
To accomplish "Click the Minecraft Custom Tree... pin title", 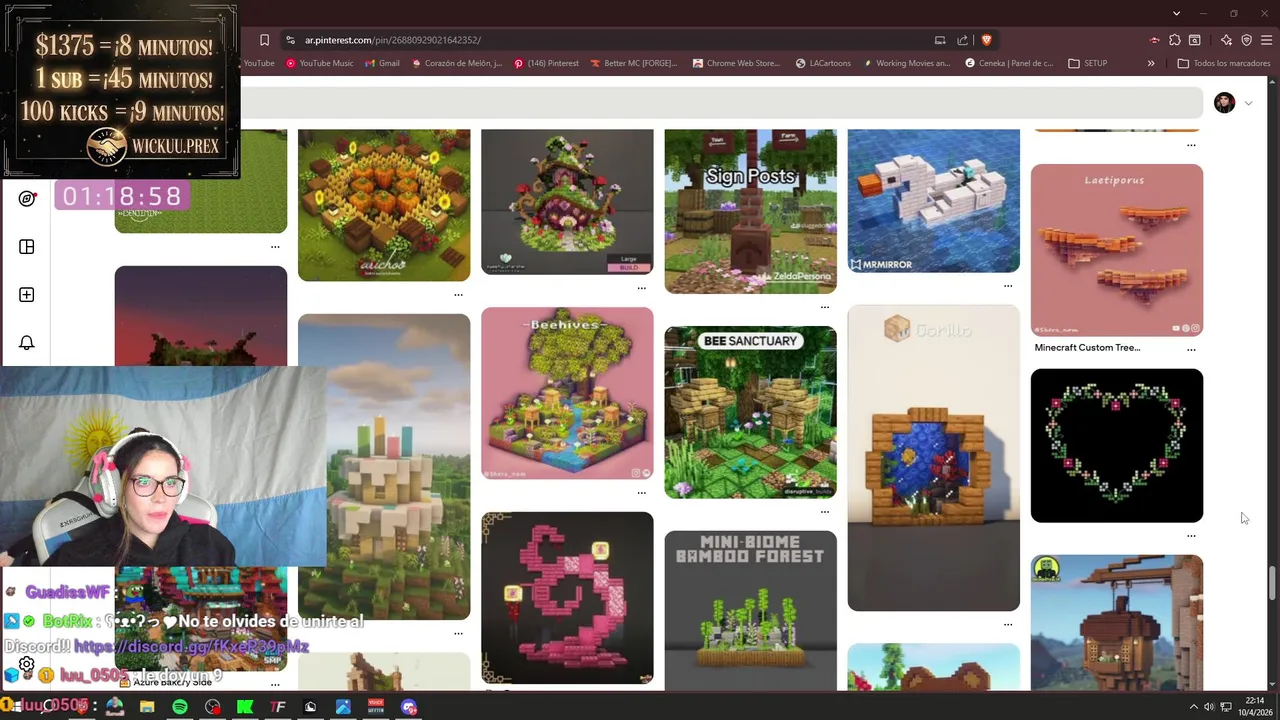I will coord(1087,348).
